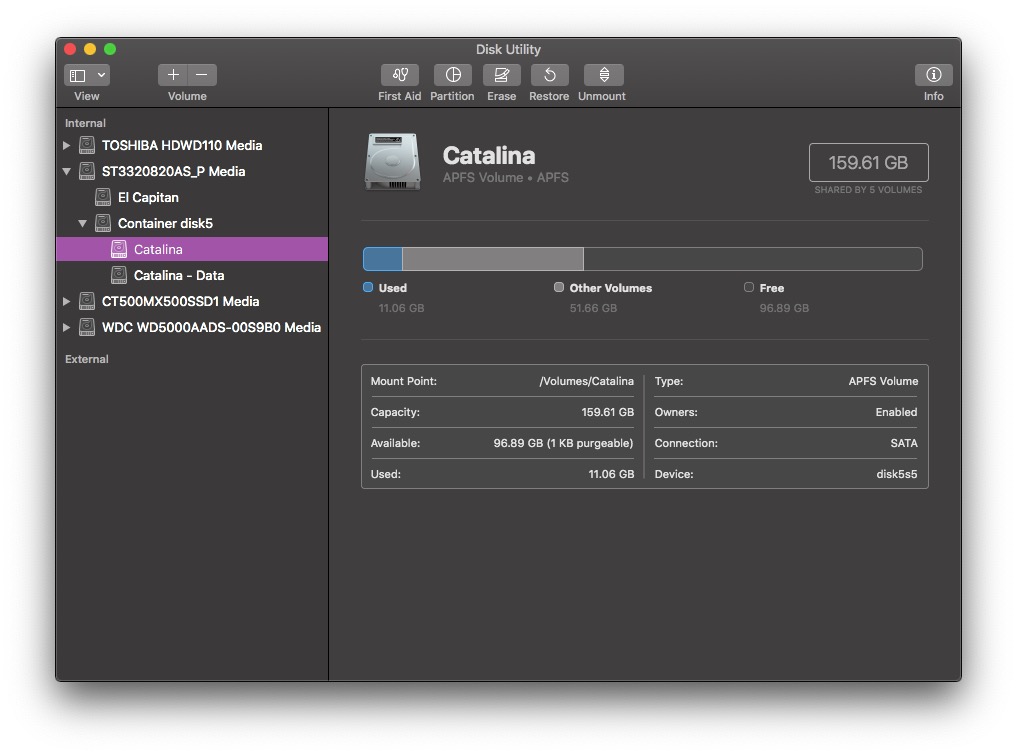This screenshot has width=1017, height=755.
Task: Click the blue Used segment of usage bar
Action: (382, 259)
